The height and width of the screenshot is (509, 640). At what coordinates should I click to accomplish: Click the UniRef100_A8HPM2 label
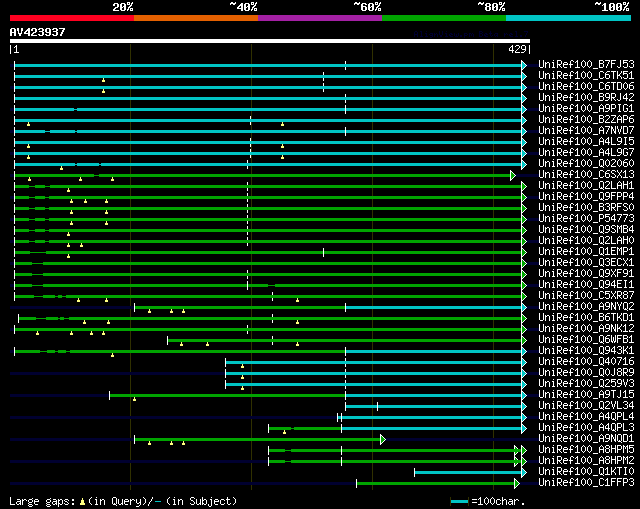(586, 461)
